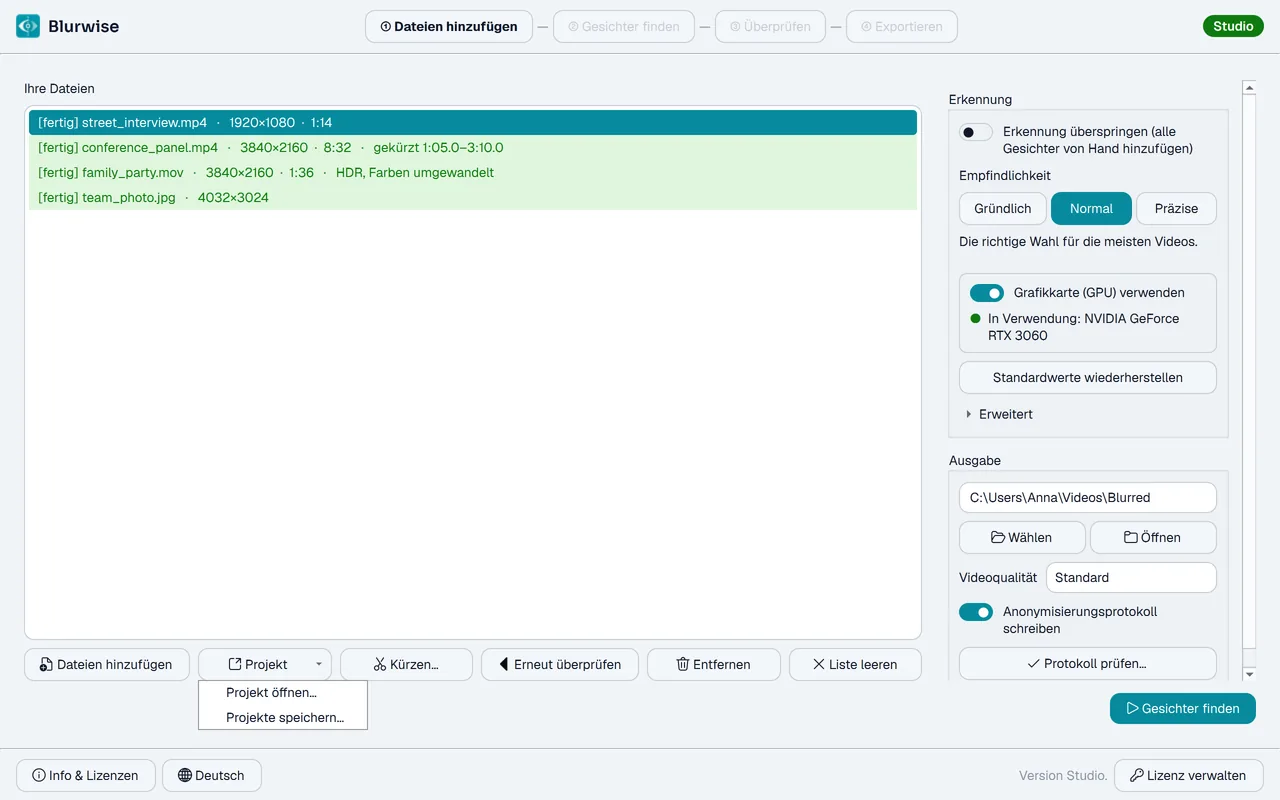Click the play icon on Gesichter finden
Viewport: 1280px width, 800px height.
(x=1133, y=708)
